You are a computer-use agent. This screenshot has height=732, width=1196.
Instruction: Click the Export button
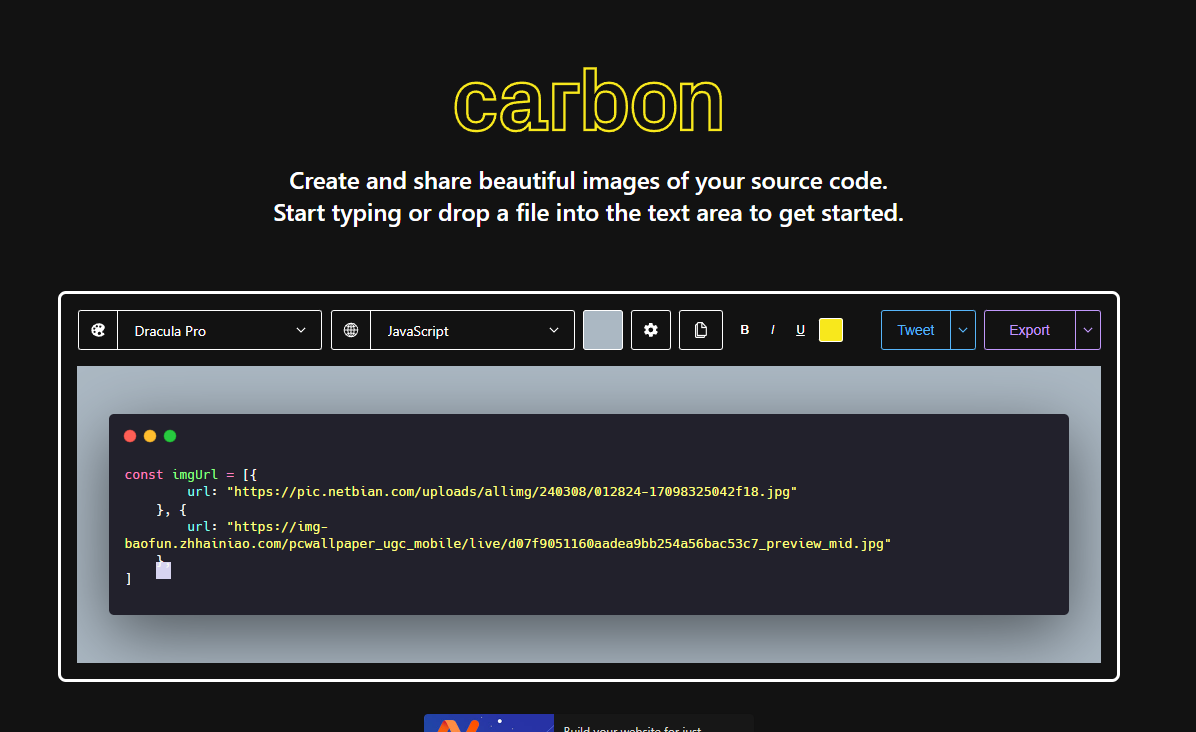1030,330
